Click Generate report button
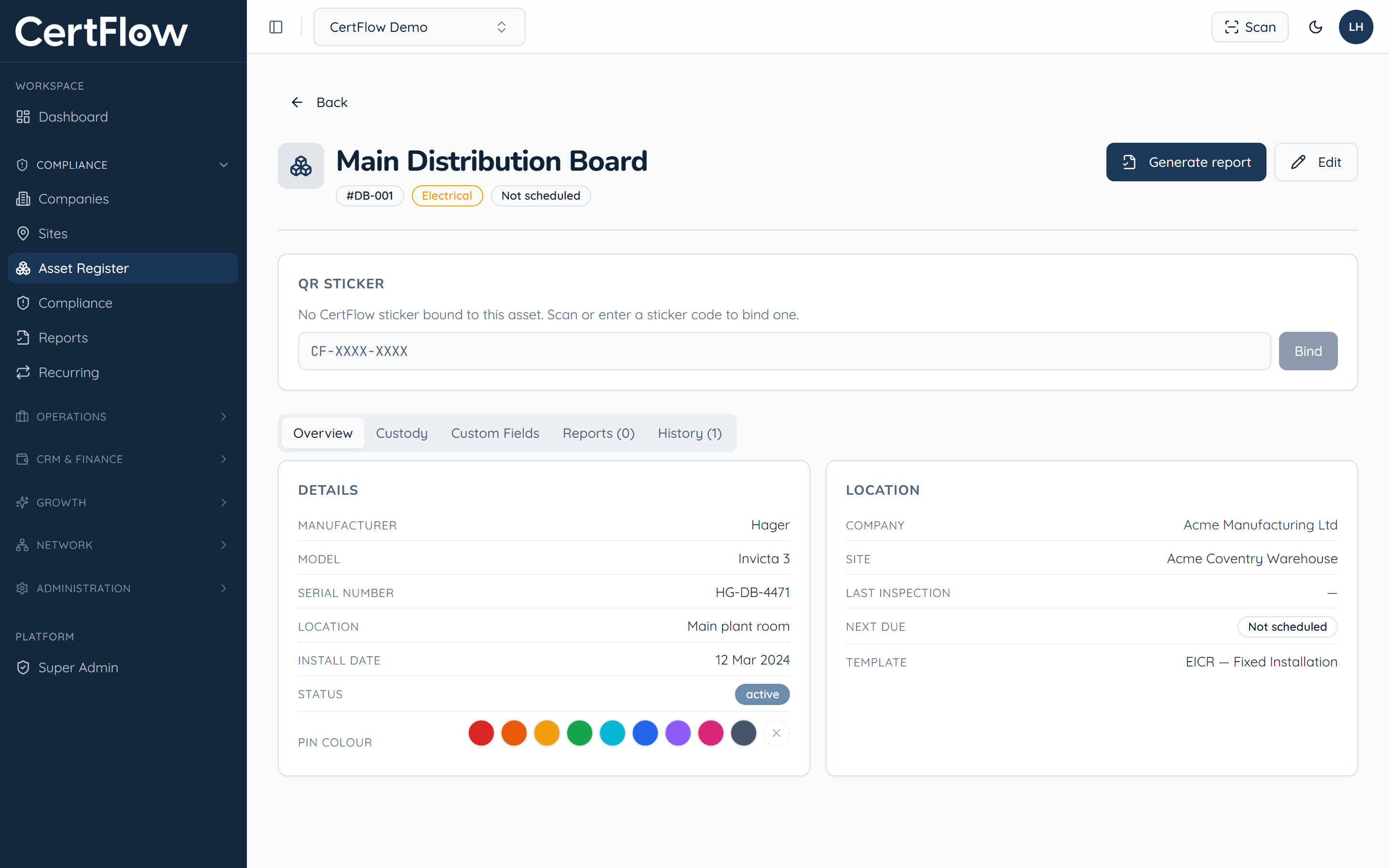Image resolution: width=1389 pixels, height=868 pixels. click(x=1186, y=162)
